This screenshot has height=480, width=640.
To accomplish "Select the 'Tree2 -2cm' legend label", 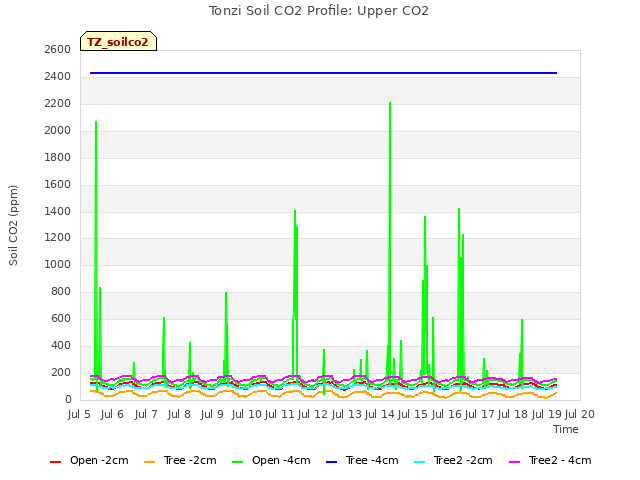I will pyautogui.click(x=463, y=460).
